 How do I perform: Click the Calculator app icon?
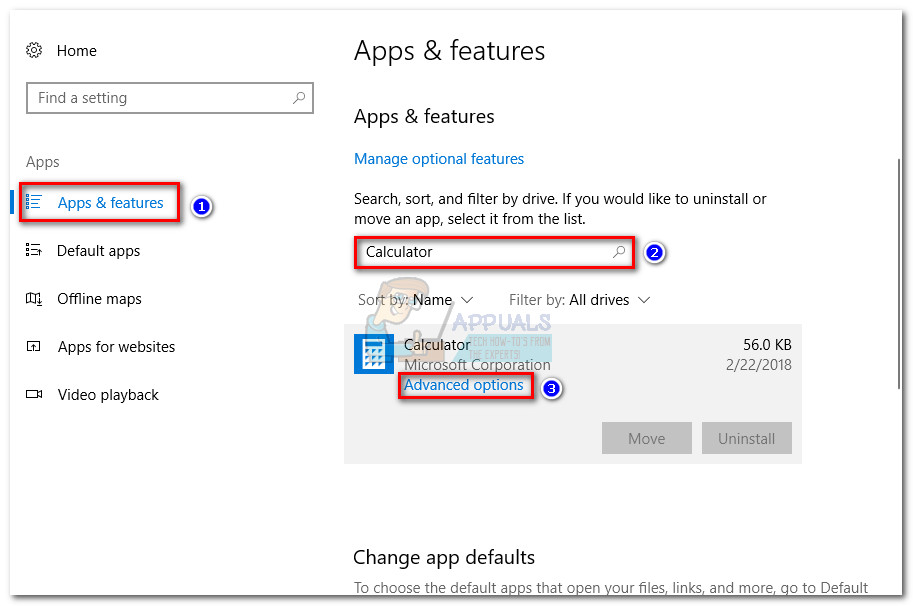click(x=374, y=354)
